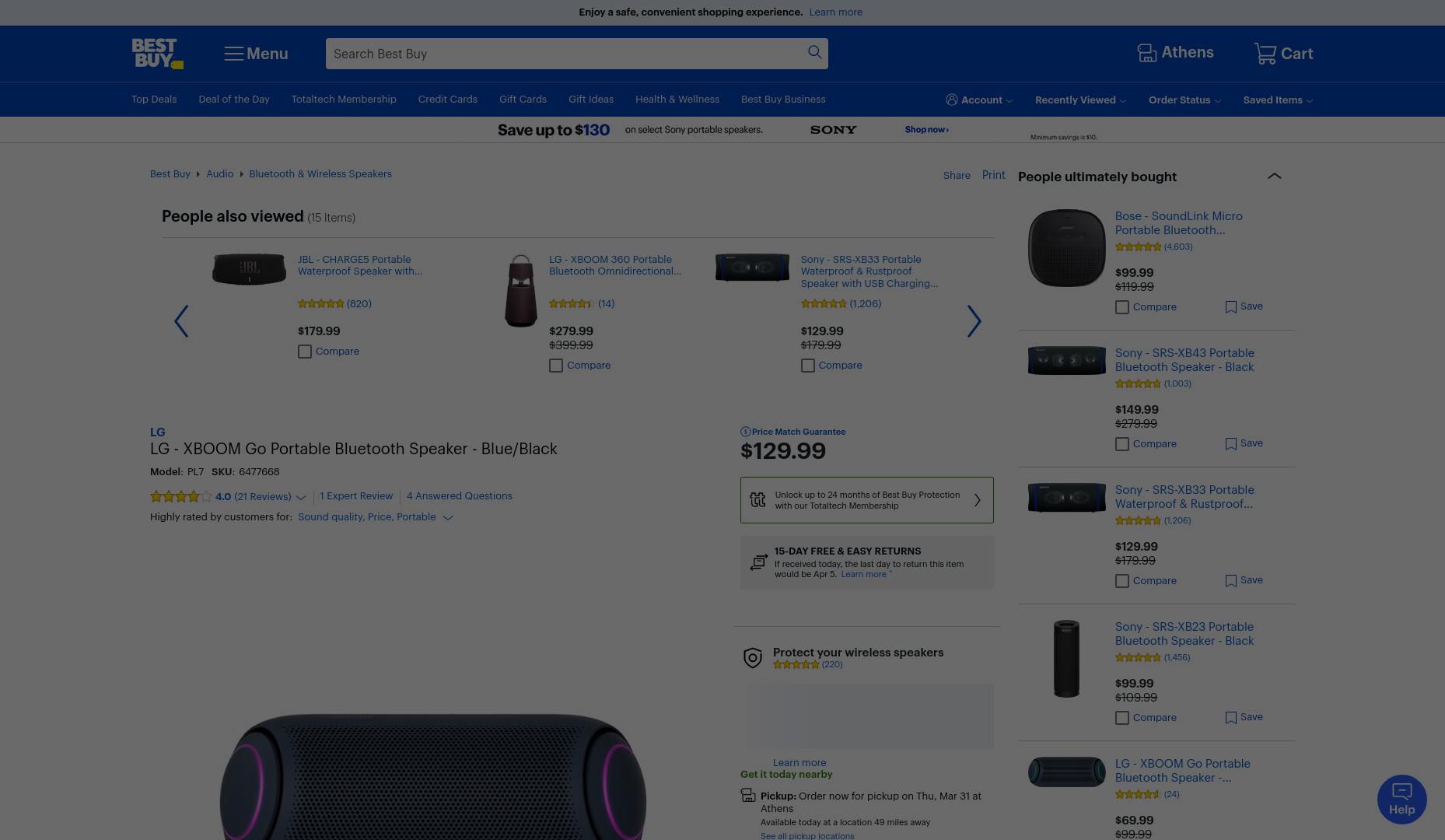Check Compare for Sony SRS-XB43 speaker

tap(1122, 444)
